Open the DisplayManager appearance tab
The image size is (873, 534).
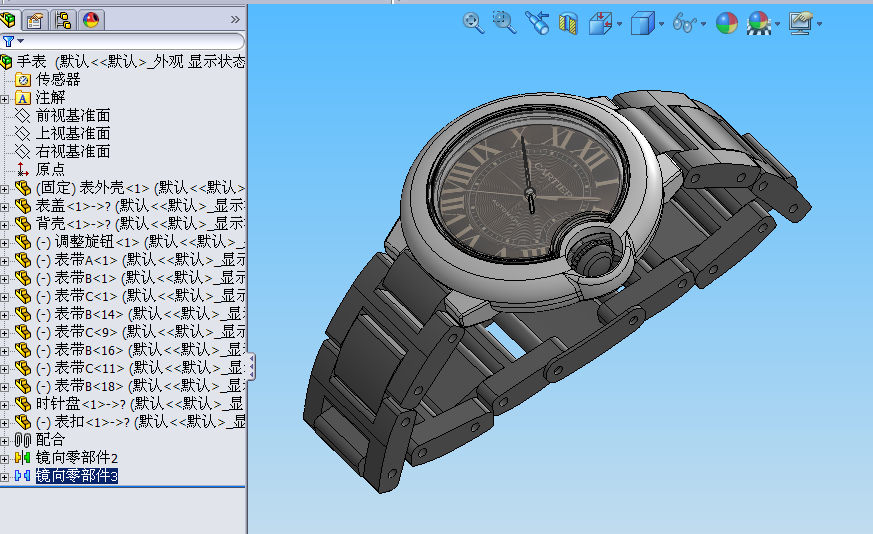coord(91,21)
